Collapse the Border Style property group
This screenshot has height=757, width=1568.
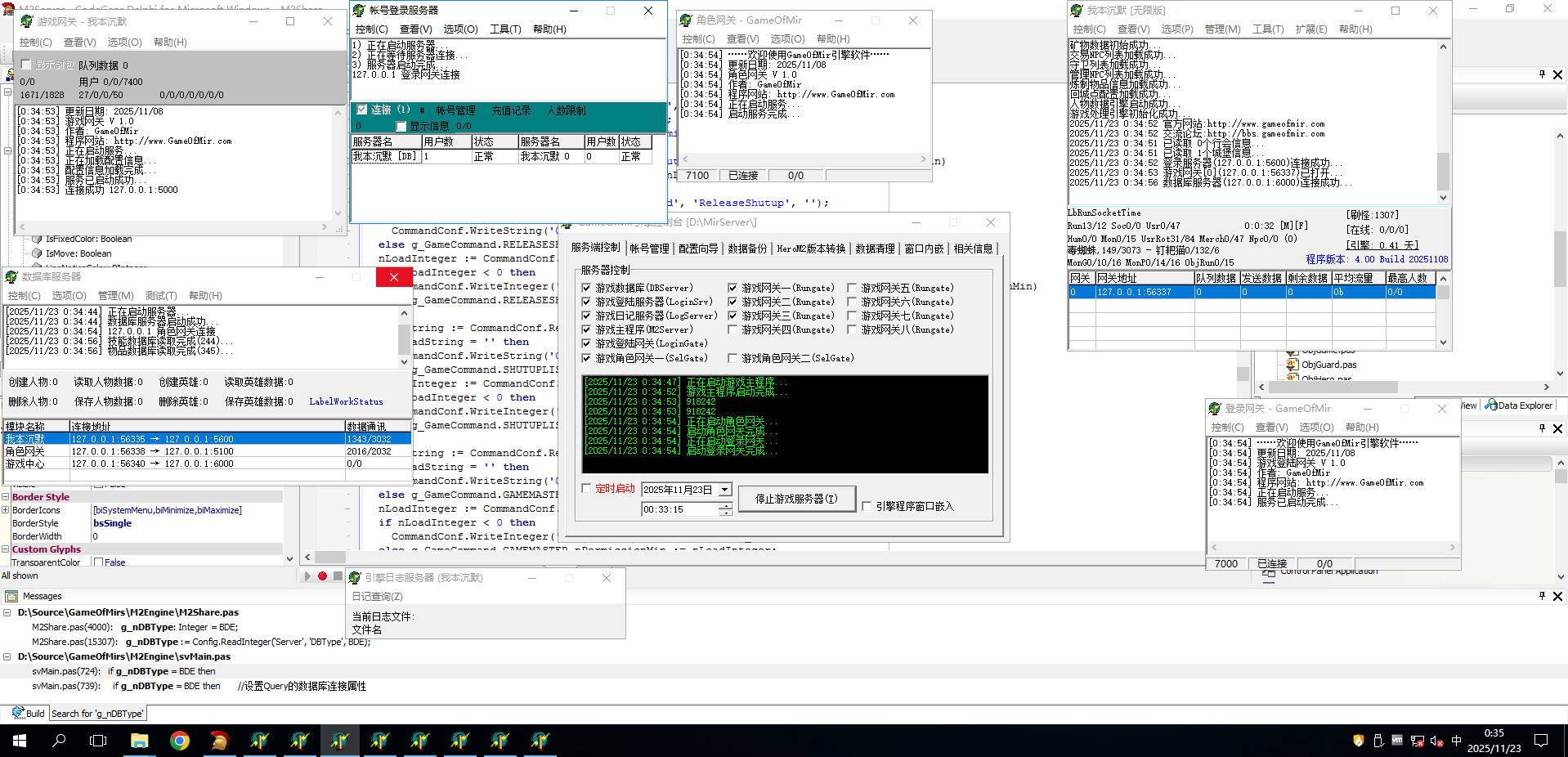pyautogui.click(x=5, y=497)
